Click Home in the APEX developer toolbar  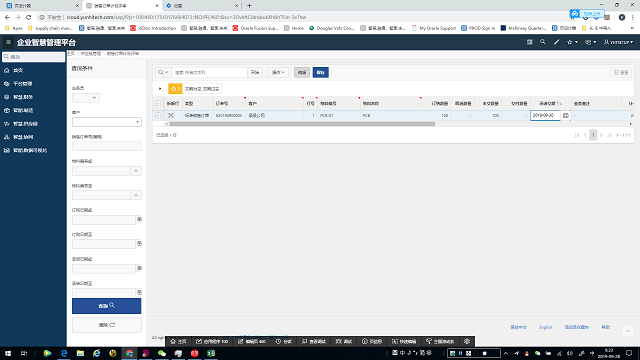click(178, 341)
